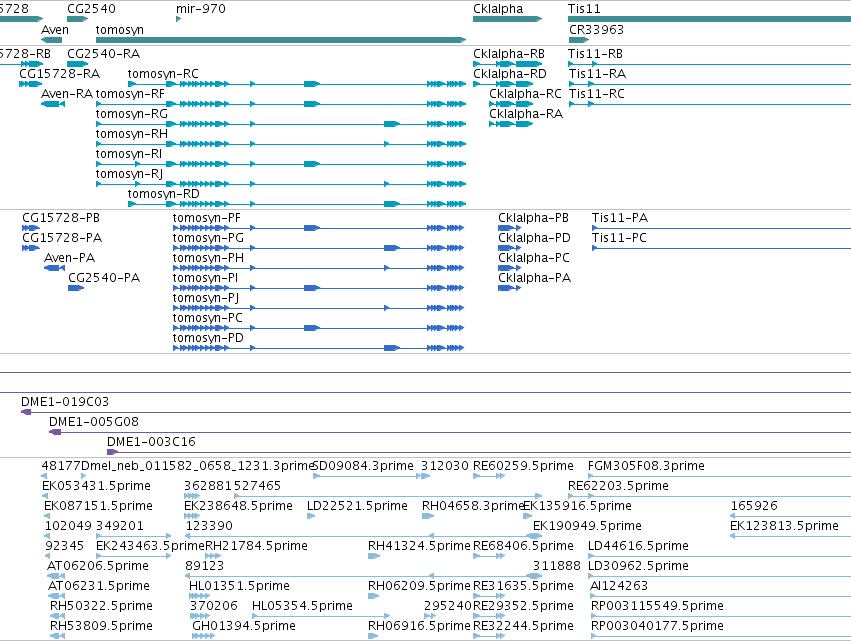
Task: Click the mir-970 gene label
Action: pyautogui.click(x=201, y=9)
